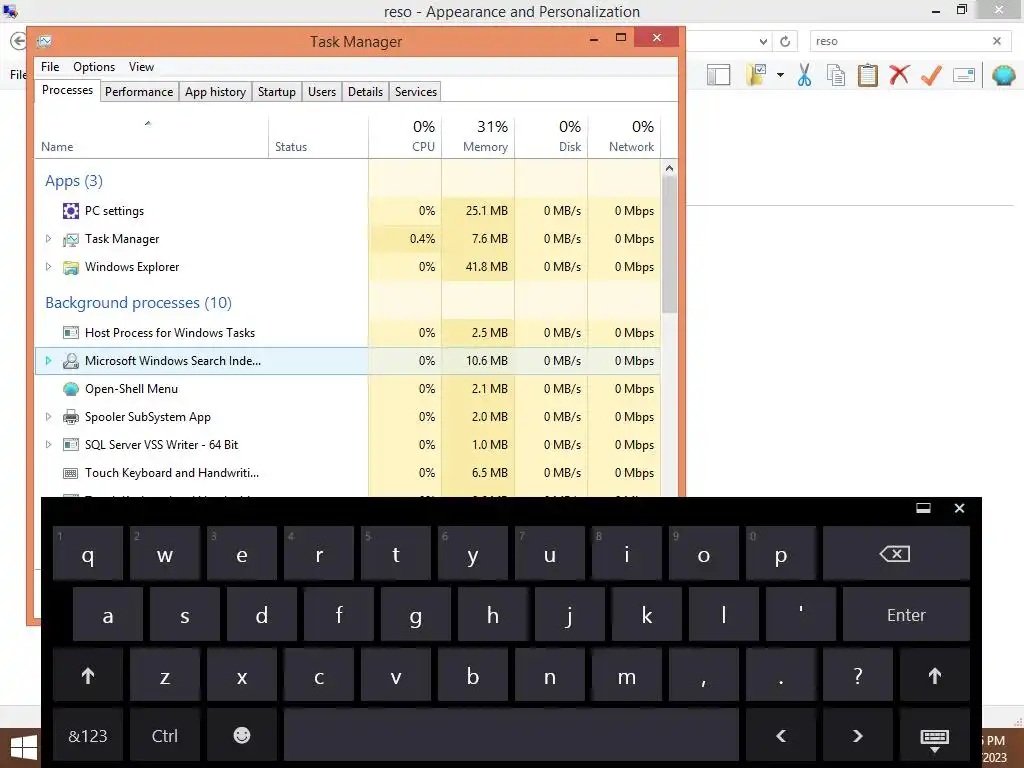The width and height of the screenshot is (1024, 768).
Task: Open the View menu in Task Manager
Action: point(141,67)
